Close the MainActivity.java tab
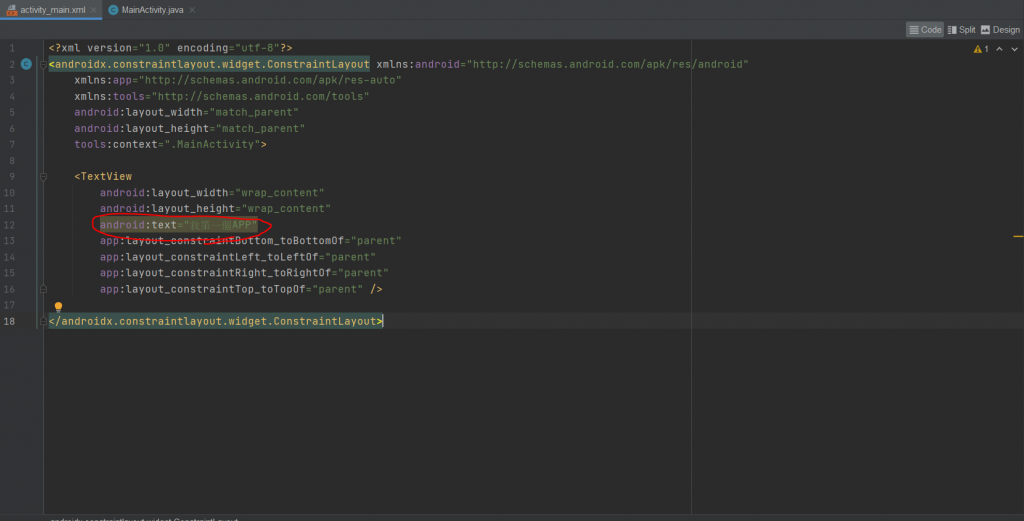Screen dimensions: 1024x521 point(192,10)
